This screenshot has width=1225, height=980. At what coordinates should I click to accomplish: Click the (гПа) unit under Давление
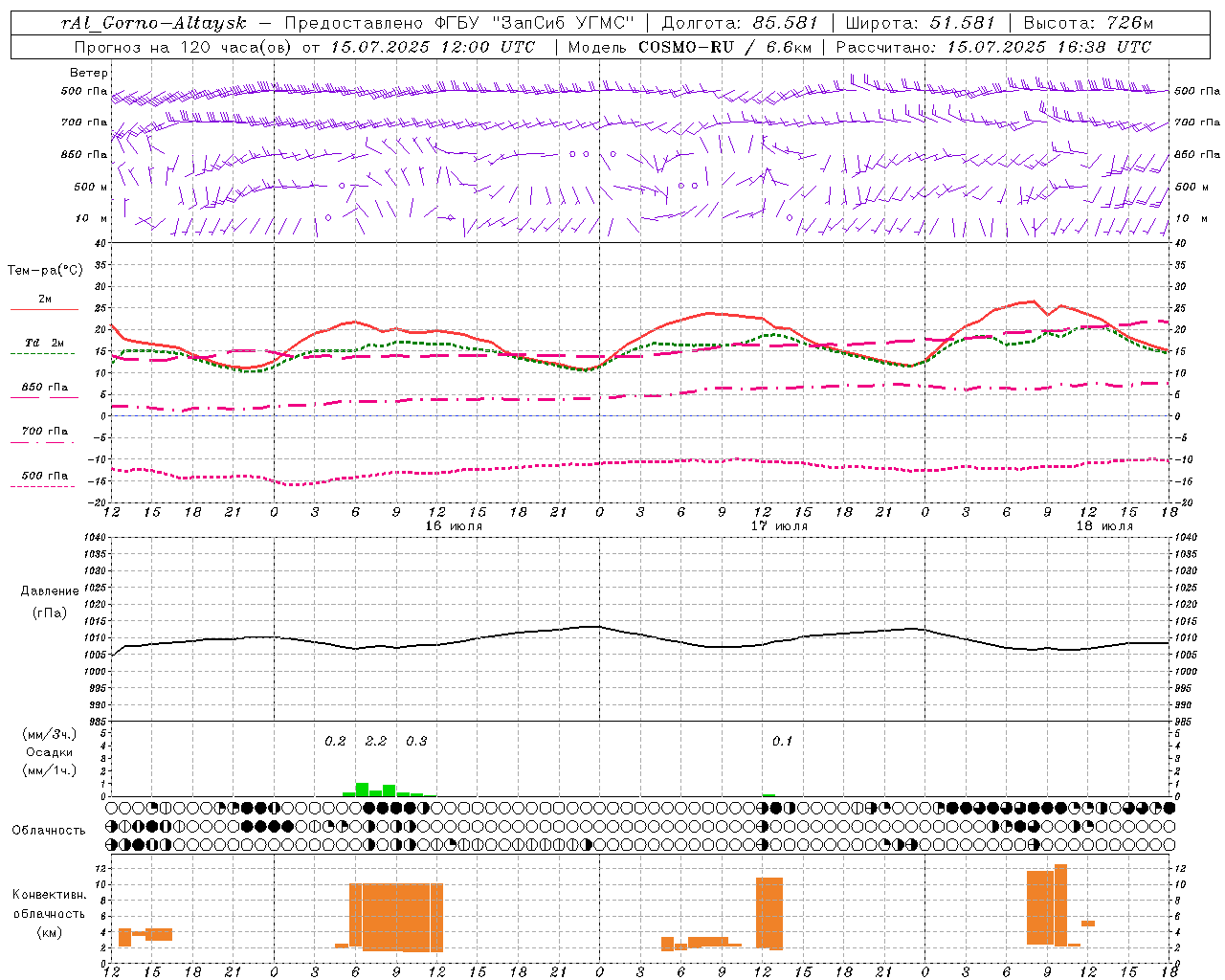(x=49, y=613)
